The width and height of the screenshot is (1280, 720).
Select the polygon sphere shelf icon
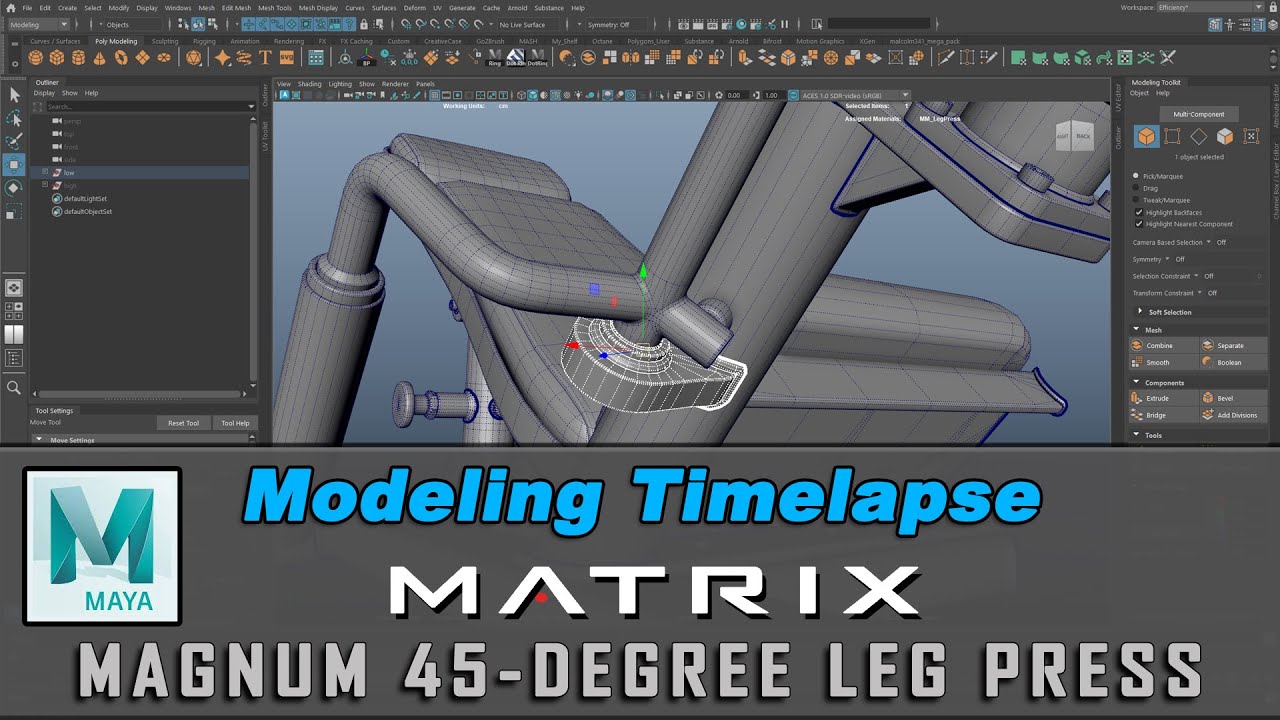35,58
